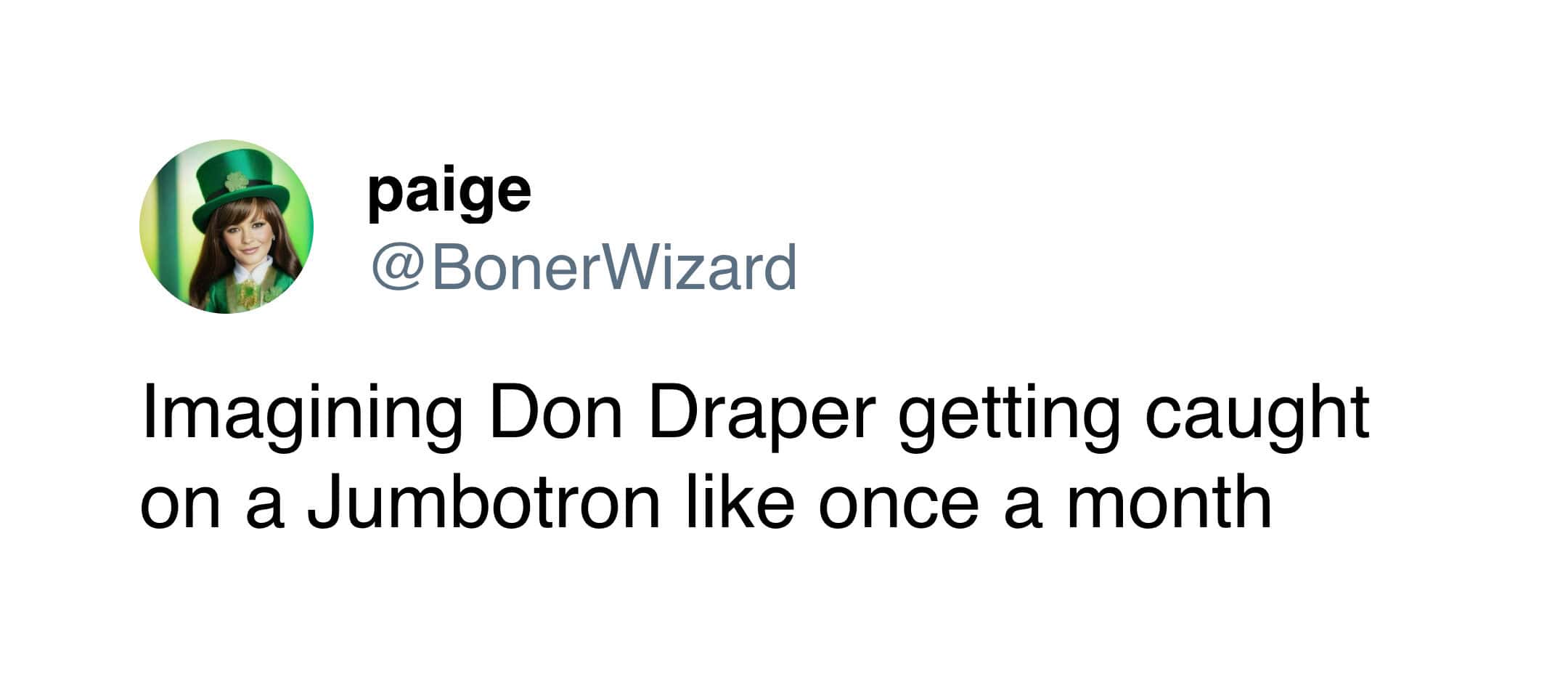Image resolution: width=1568 pixels, height=687 pixels.
Task: Open the @BonerWizard handle link
Action: pyautogui.click(x=584, y=267)
